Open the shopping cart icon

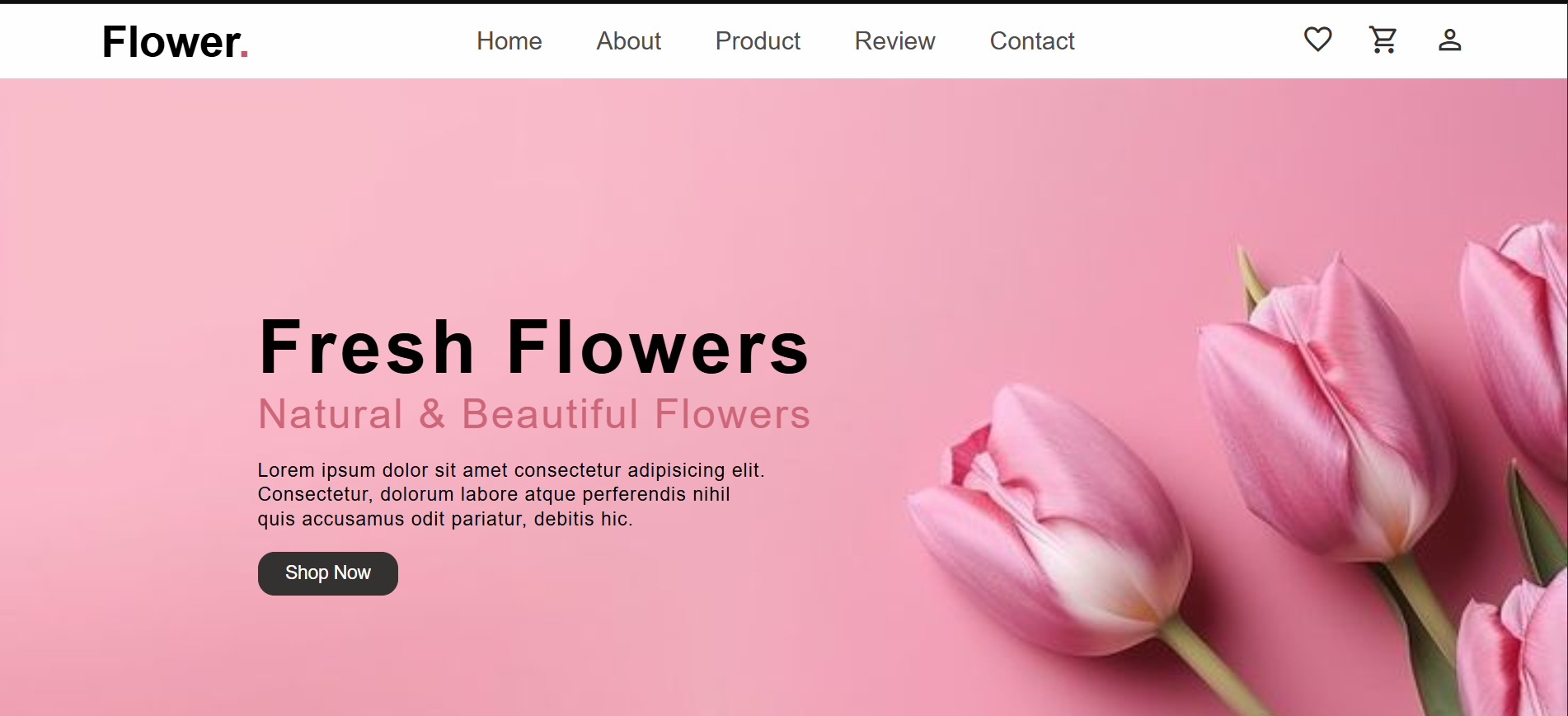click(x=1383, y=40)
